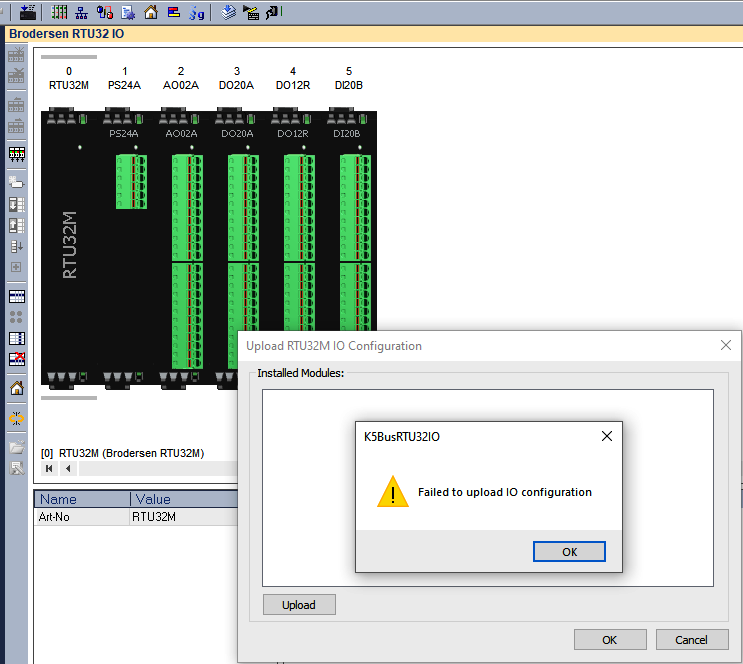Screen dimensions: 743x664
Task: Click the third grayed module sidebar icon
Action: coord(16,105)
